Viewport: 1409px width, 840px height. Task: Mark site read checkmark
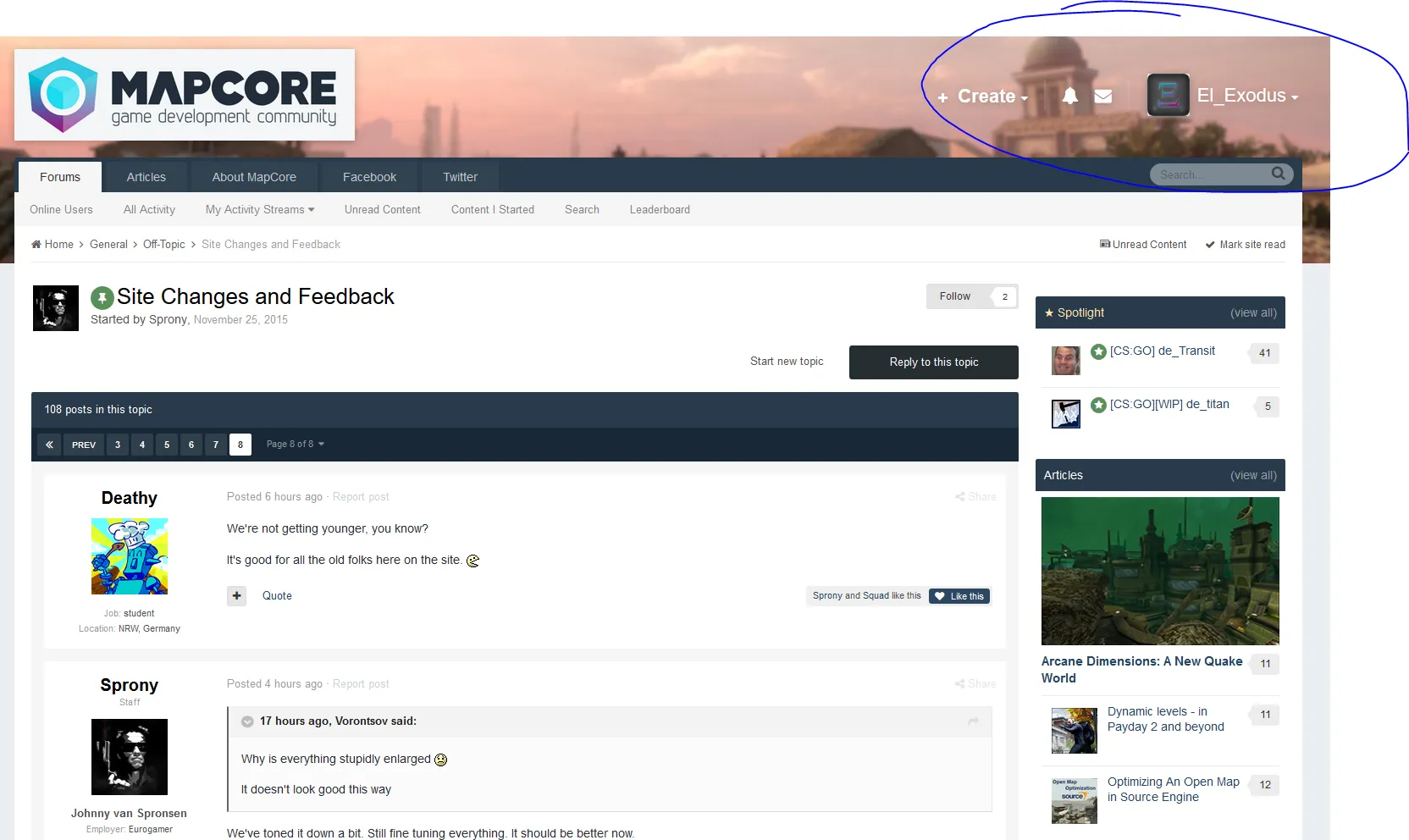1245,245
